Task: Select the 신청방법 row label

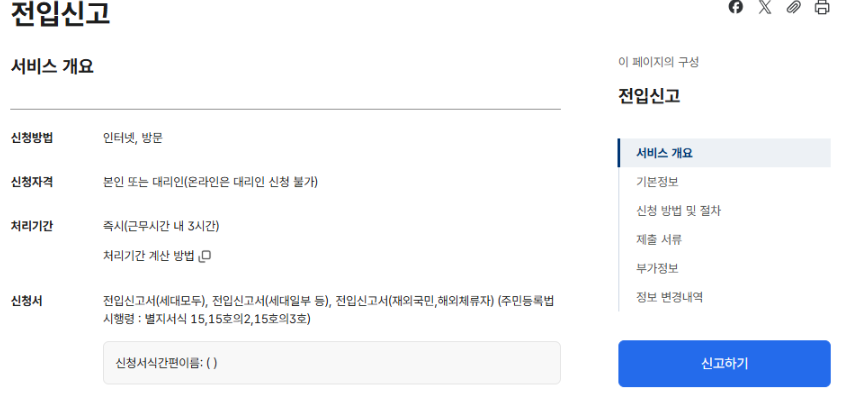Action: click(32, 137)
